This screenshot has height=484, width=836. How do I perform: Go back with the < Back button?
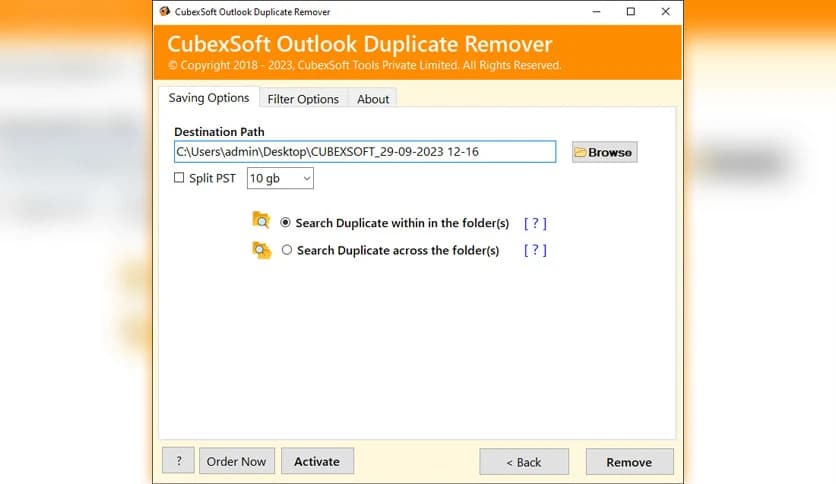click(x=524, y=462)
